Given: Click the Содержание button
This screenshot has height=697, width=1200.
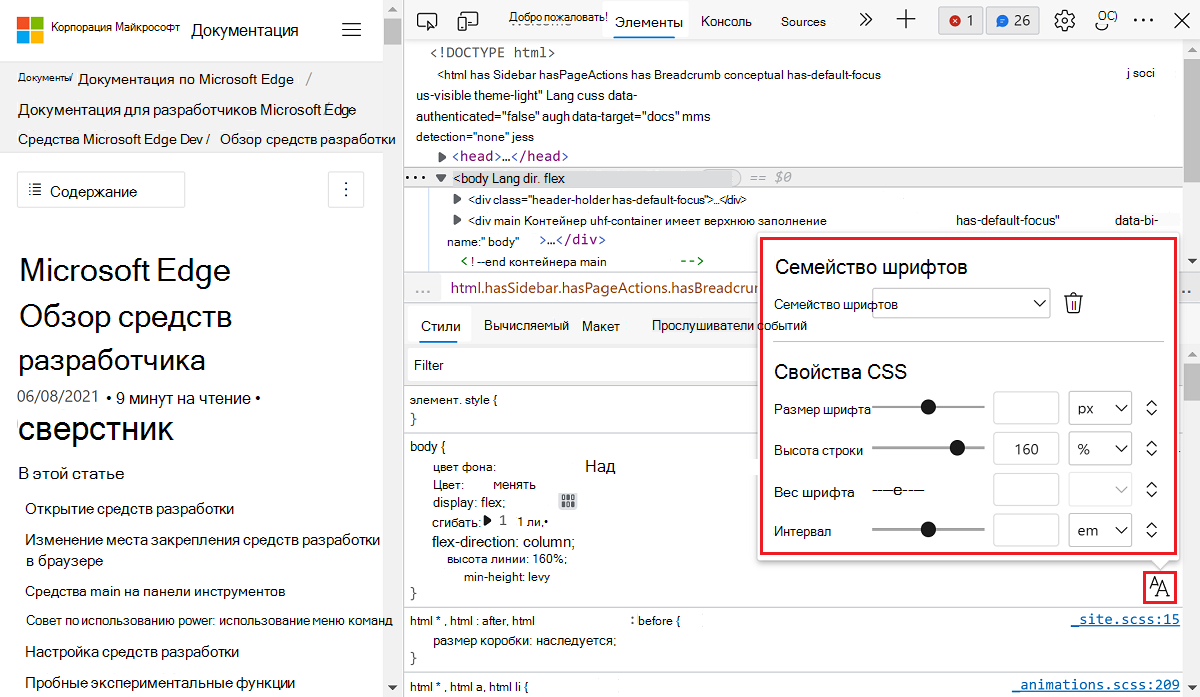Looking at the screenshot, I should [100, 189].
